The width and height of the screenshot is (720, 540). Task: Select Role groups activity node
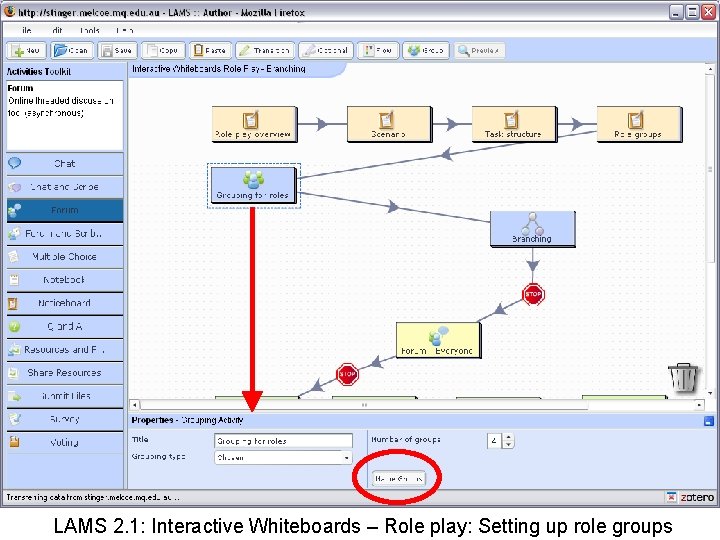(x=639, y=124)
